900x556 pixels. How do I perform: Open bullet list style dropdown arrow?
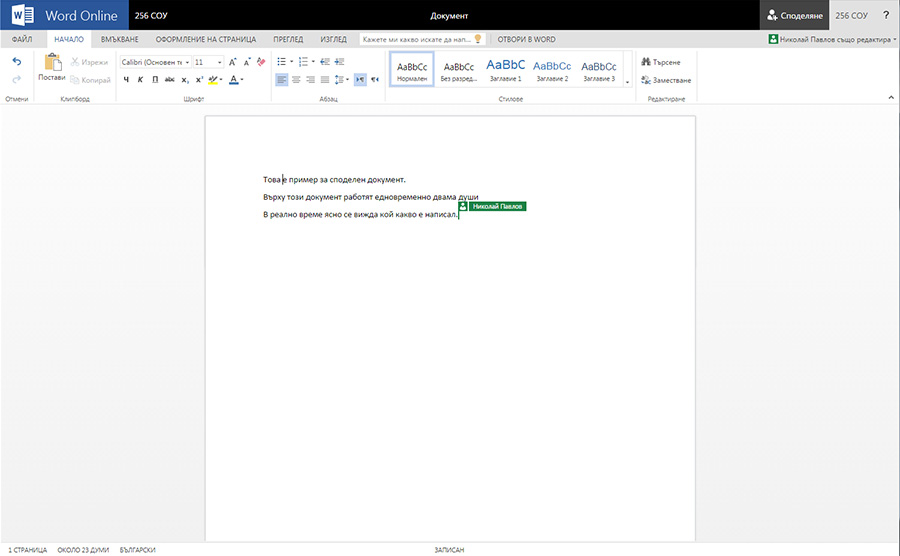point(291,61)
